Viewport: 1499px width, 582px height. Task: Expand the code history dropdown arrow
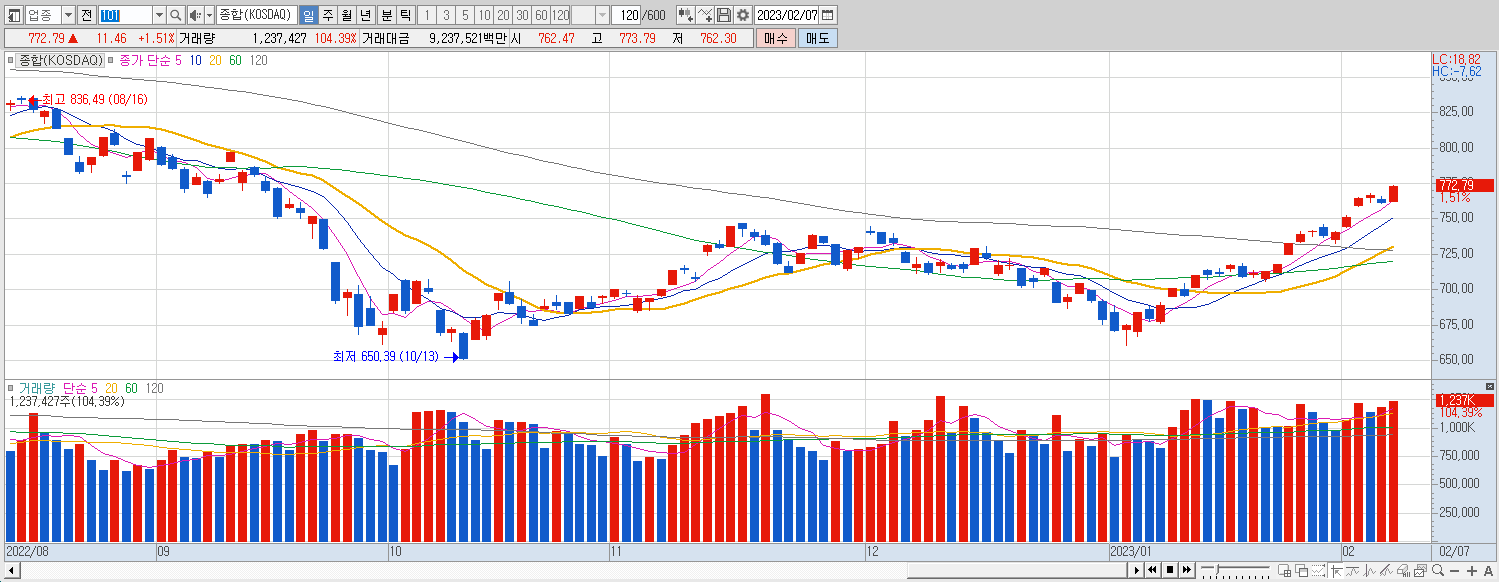pyautogui.click(x=159, y=15)
